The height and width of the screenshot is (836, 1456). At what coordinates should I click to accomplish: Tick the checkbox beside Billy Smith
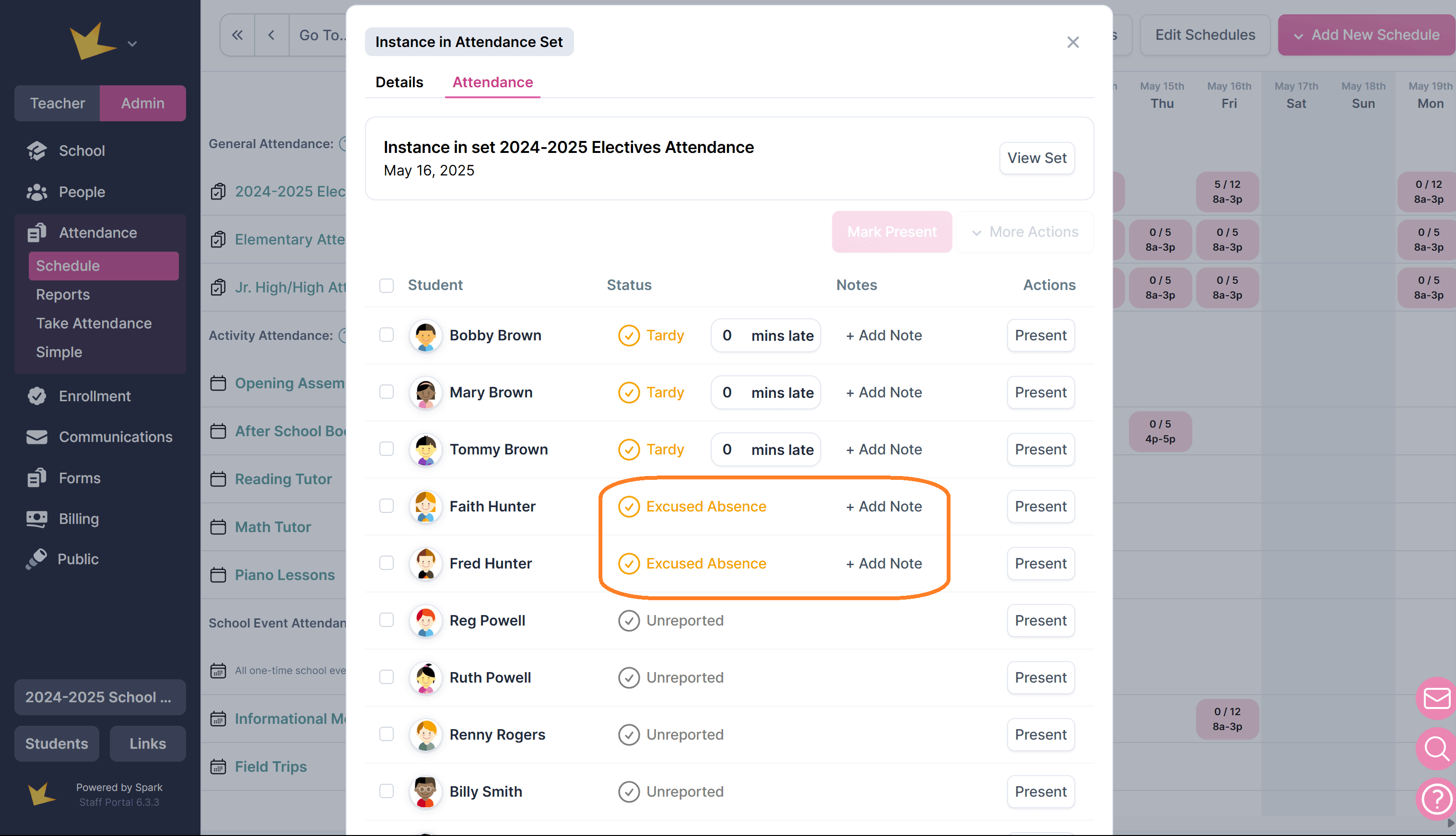click(387, 791)
